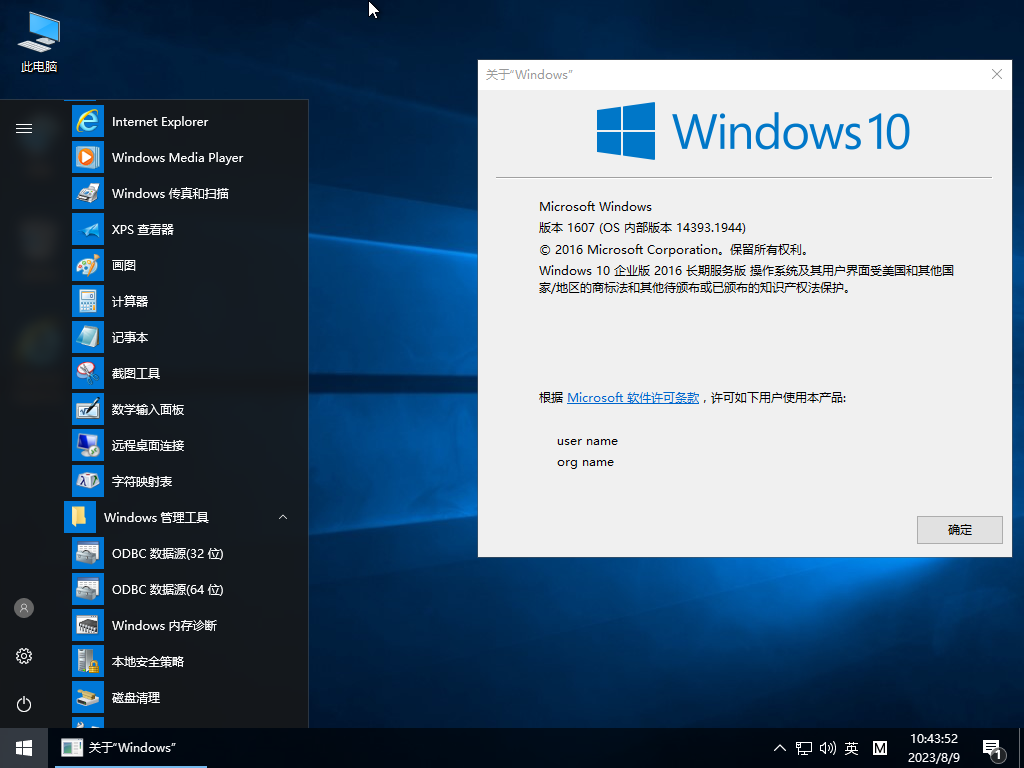The image size is (1024, 768).
Task: Open Internet Explorer icon in Start menu
Action: pyautogui.click(x=88, y=121)
